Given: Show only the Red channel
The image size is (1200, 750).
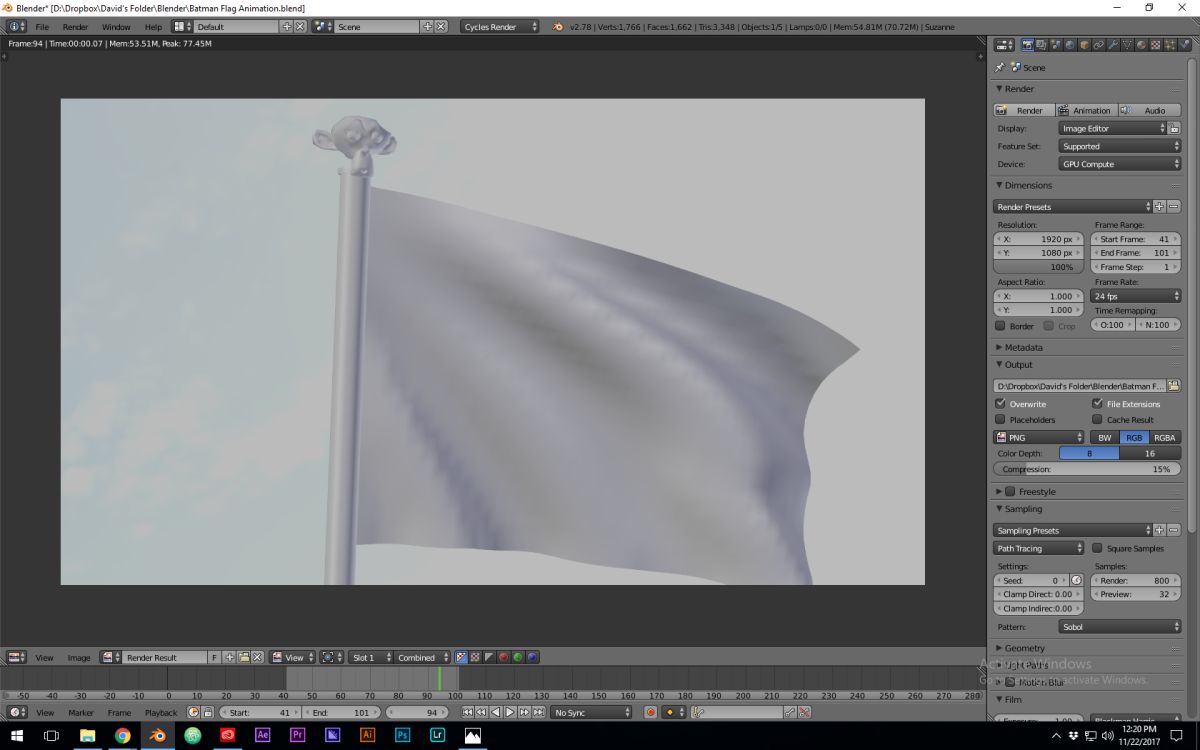Looking at the screenshot, I should pyautogui.click(x=504, y=657).
